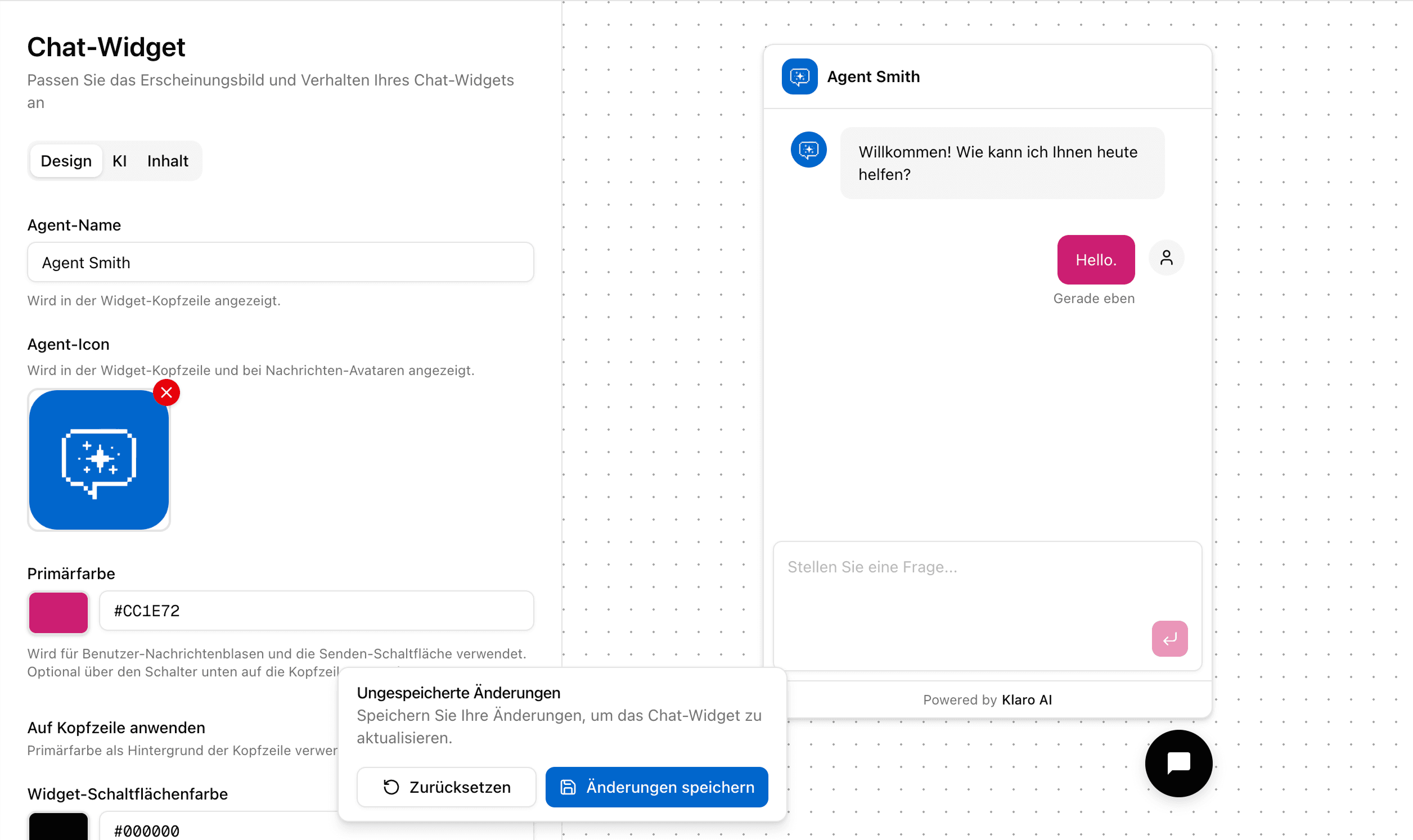Open black Widget-Schaltflächenfarbe swatch
This screenshot has height=840, width=1413.
click(x=58, y=828)
